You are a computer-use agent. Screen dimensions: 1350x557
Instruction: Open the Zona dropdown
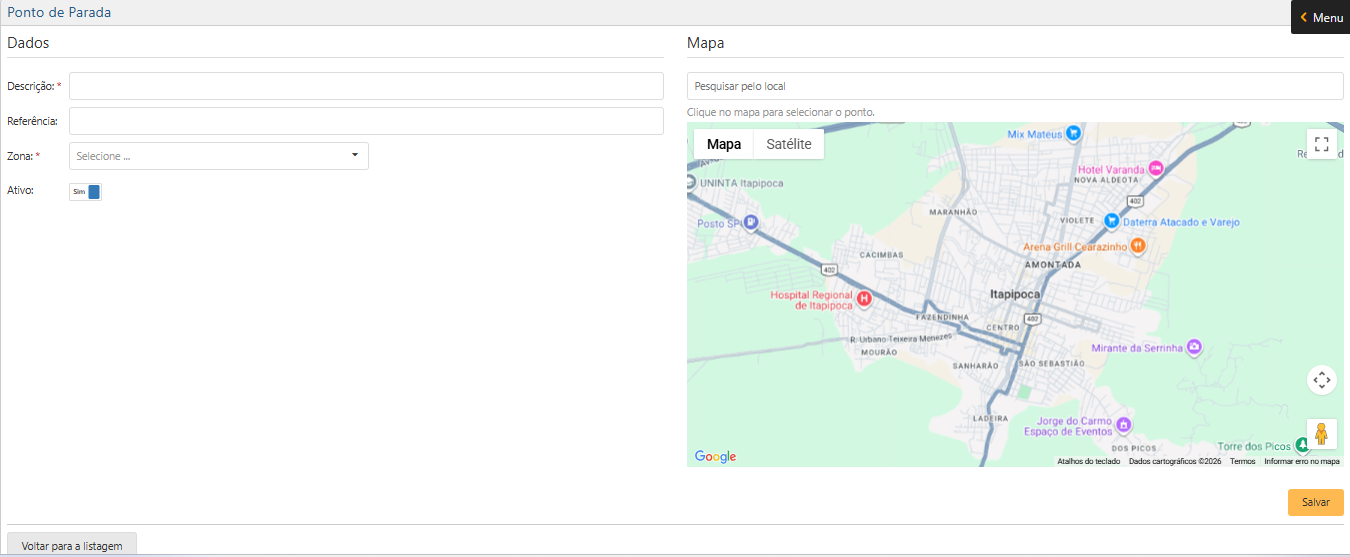(x=218, y=156)
